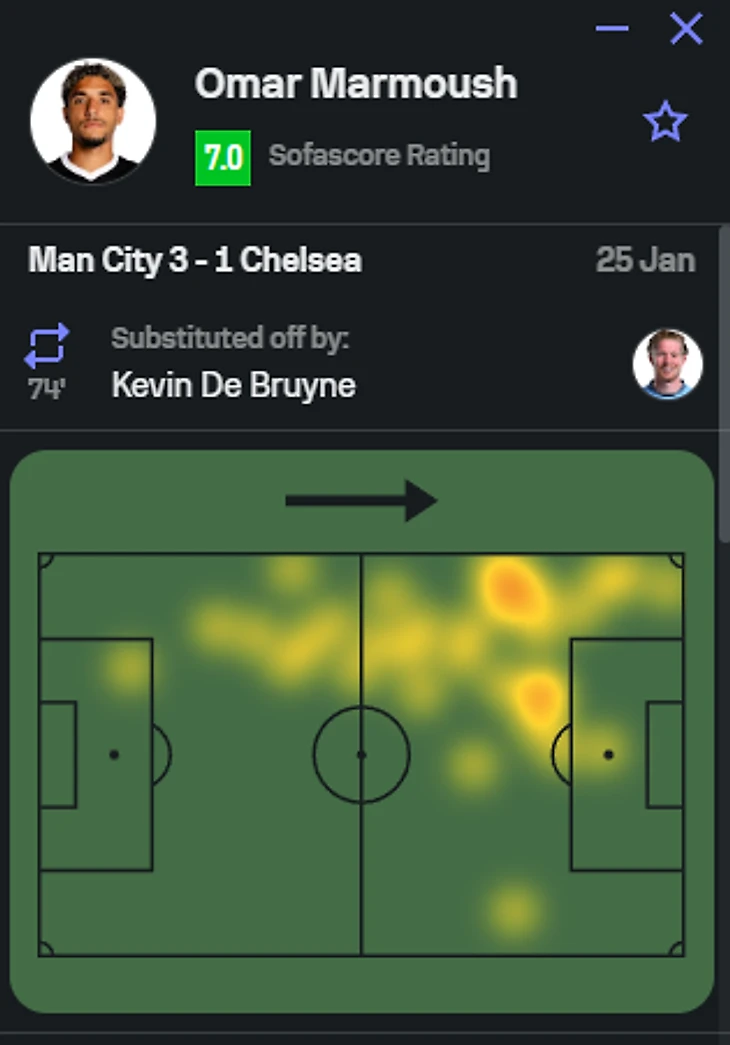Click the 25 Jan match date

coord(645,261)
